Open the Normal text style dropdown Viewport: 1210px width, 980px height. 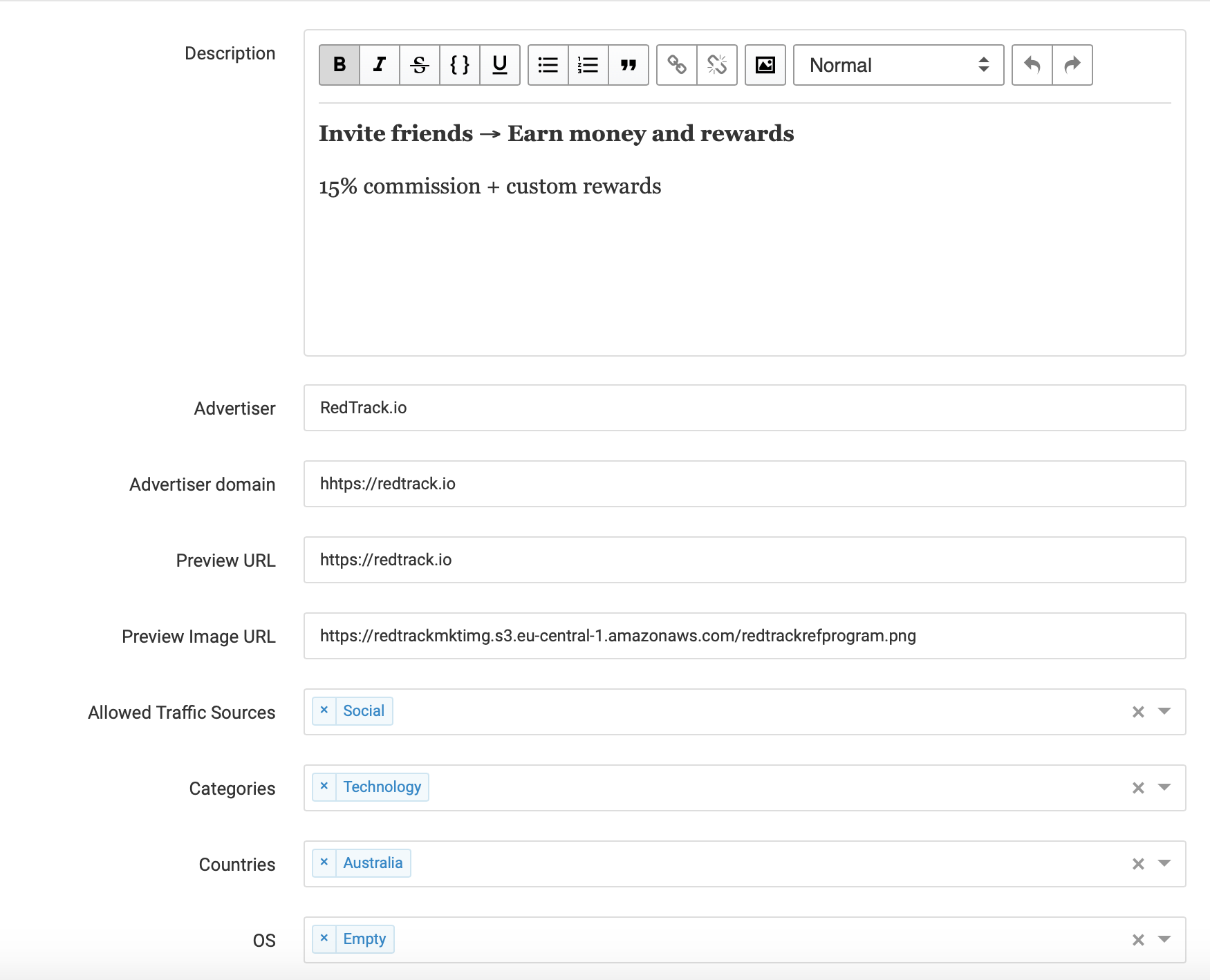pos(899,65)
